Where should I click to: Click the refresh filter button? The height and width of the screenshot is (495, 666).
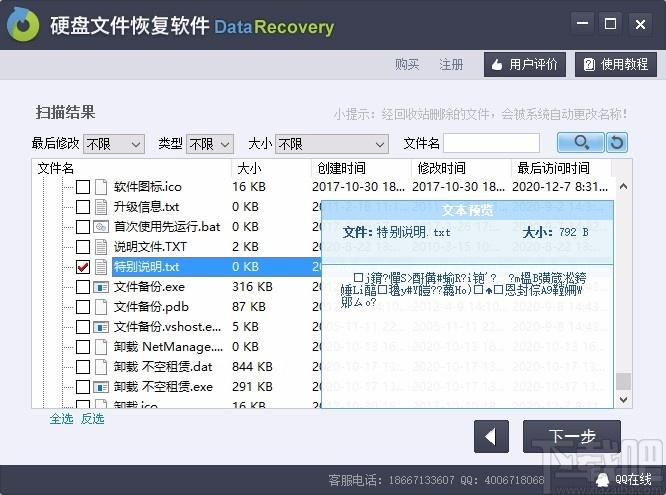[x=617, y=142]
